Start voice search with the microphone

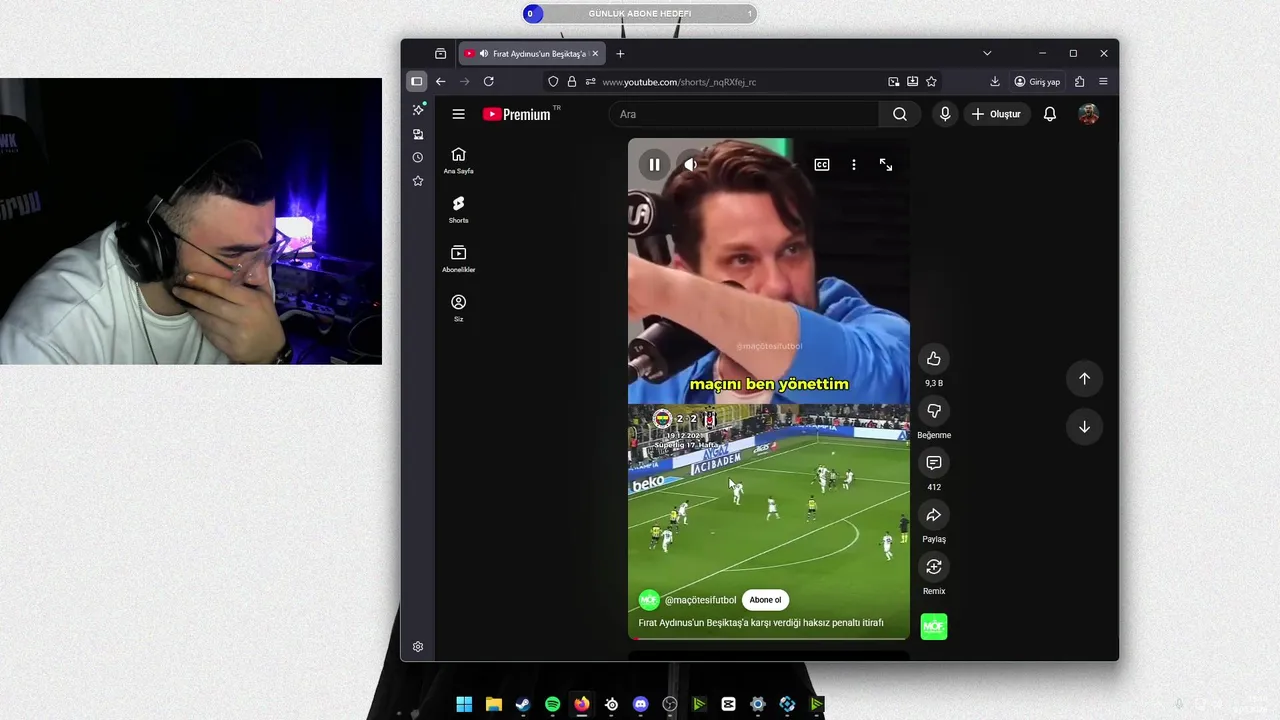pyautogui.click(x=945, y=114)
